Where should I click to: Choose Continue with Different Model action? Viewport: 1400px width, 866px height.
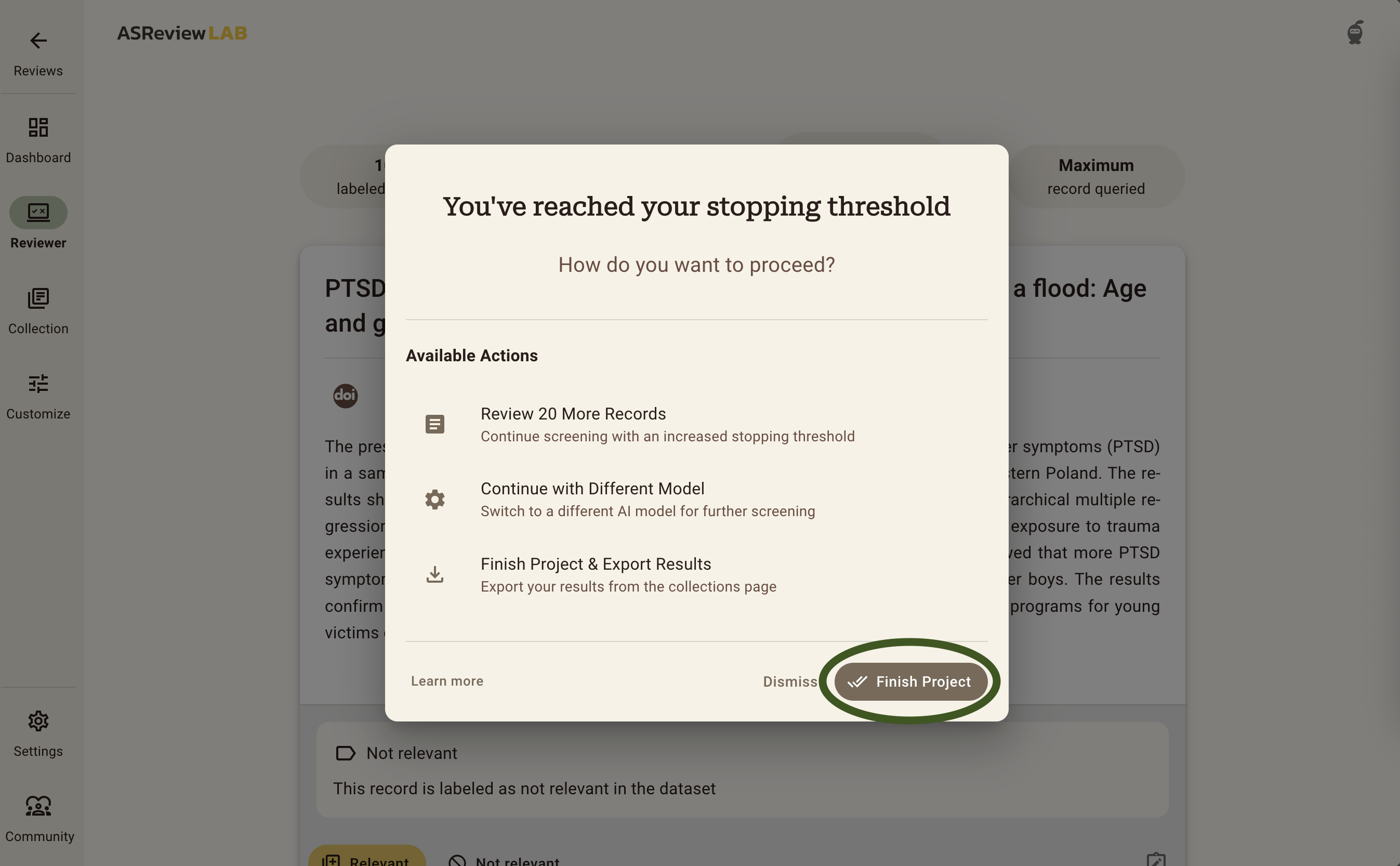click(696, 500)
